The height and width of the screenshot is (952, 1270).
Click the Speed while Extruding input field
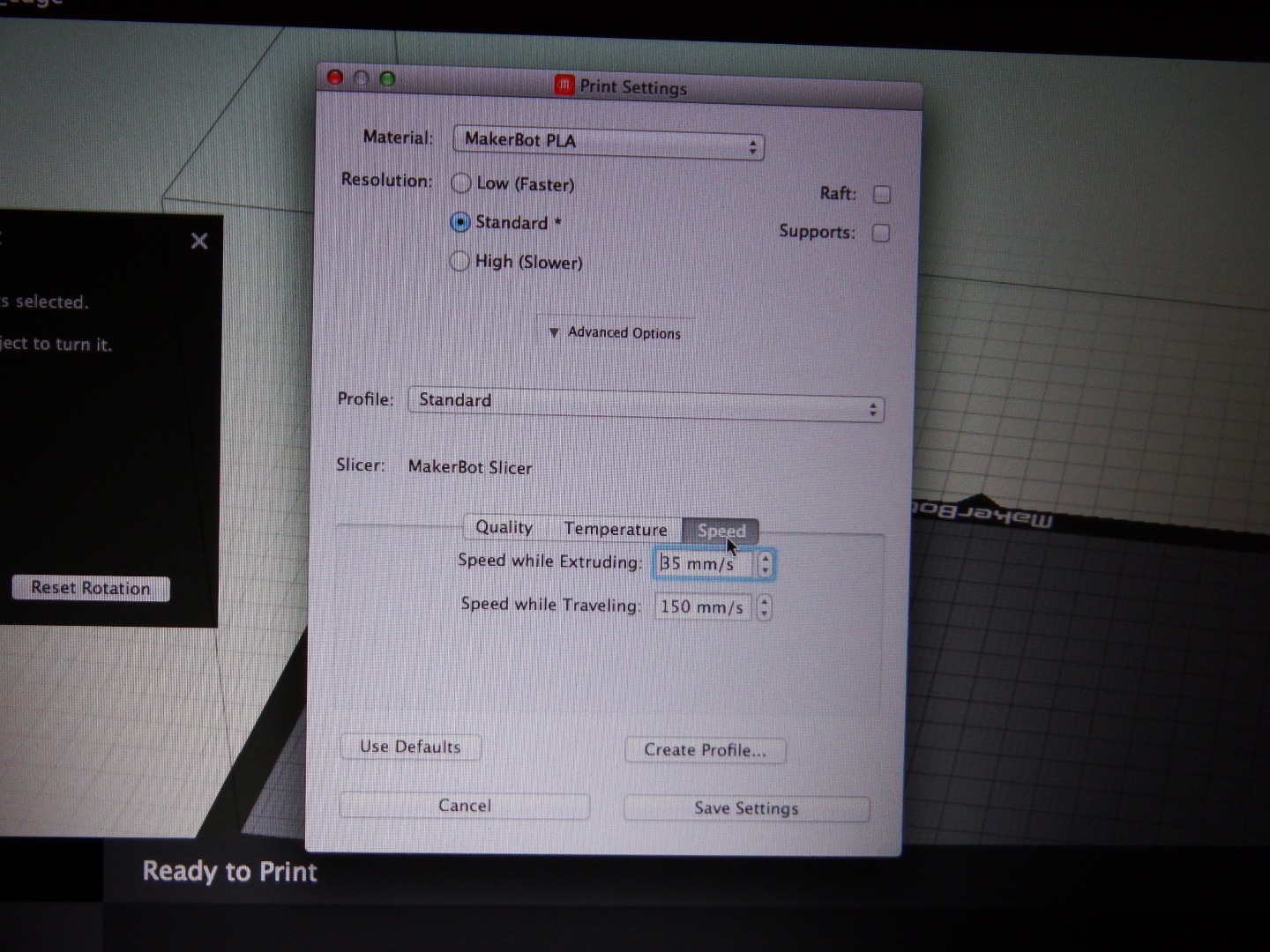point(704,564)
